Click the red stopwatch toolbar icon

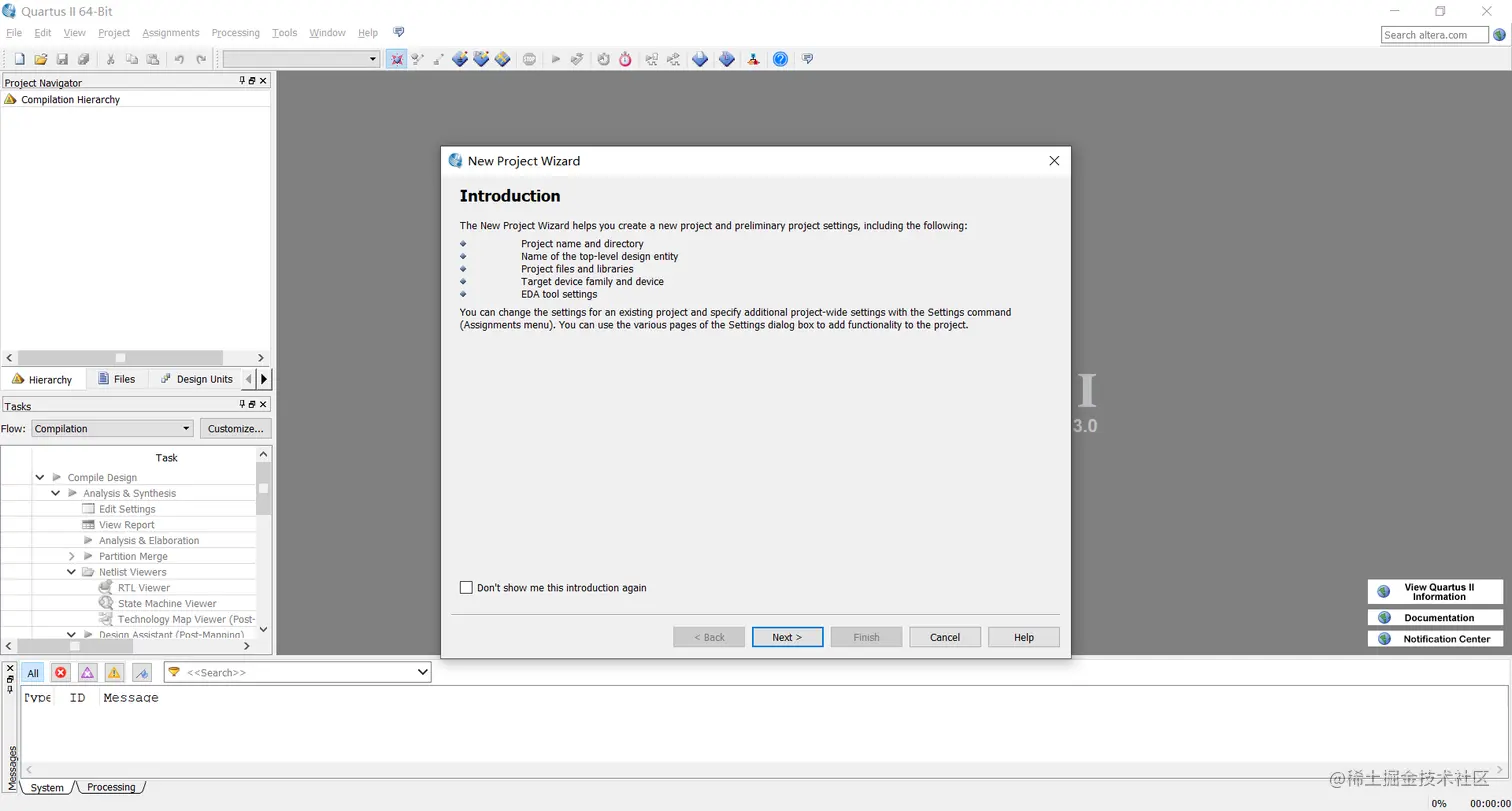625,59
